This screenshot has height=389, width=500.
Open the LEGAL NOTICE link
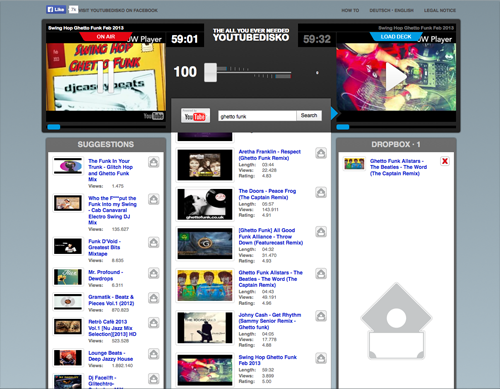click(x=440, y=10)
